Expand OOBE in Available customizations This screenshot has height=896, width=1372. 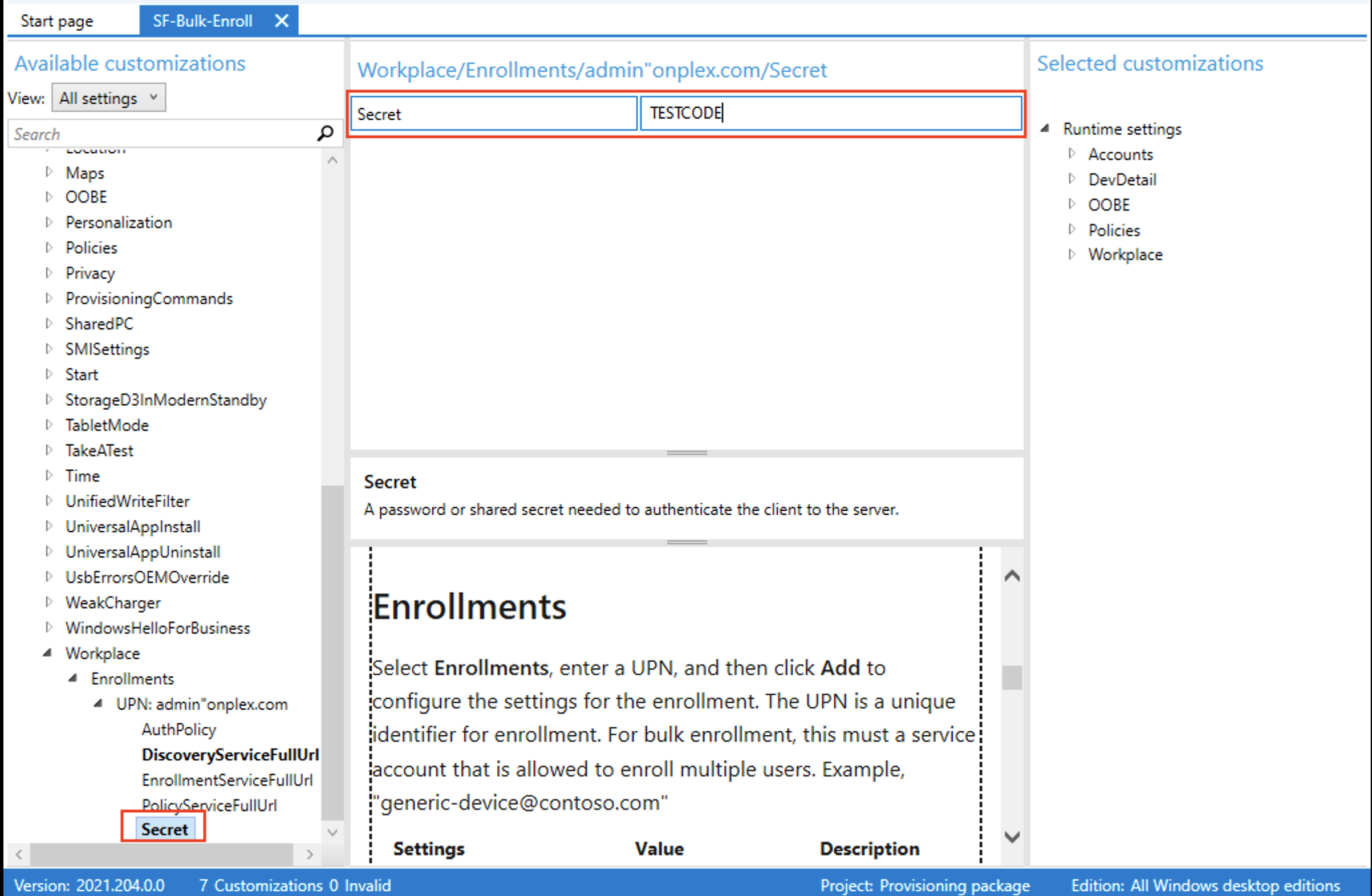point(49,197)
